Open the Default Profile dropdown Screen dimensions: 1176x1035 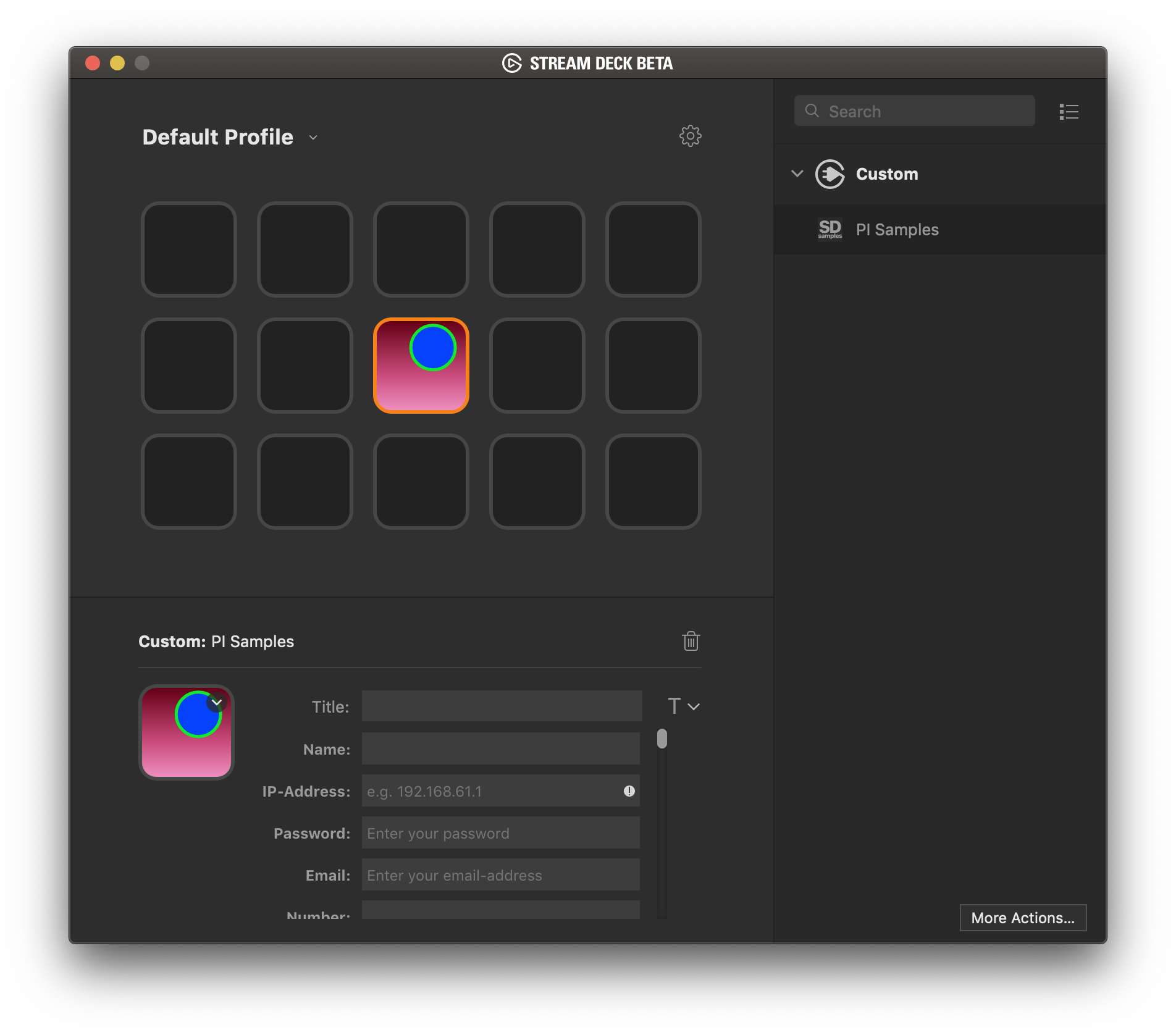pyautogui.click(x=313, y=138)
